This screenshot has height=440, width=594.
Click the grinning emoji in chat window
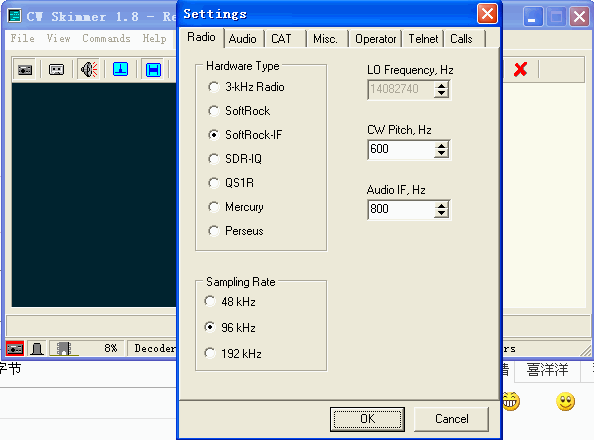(511, 401)
